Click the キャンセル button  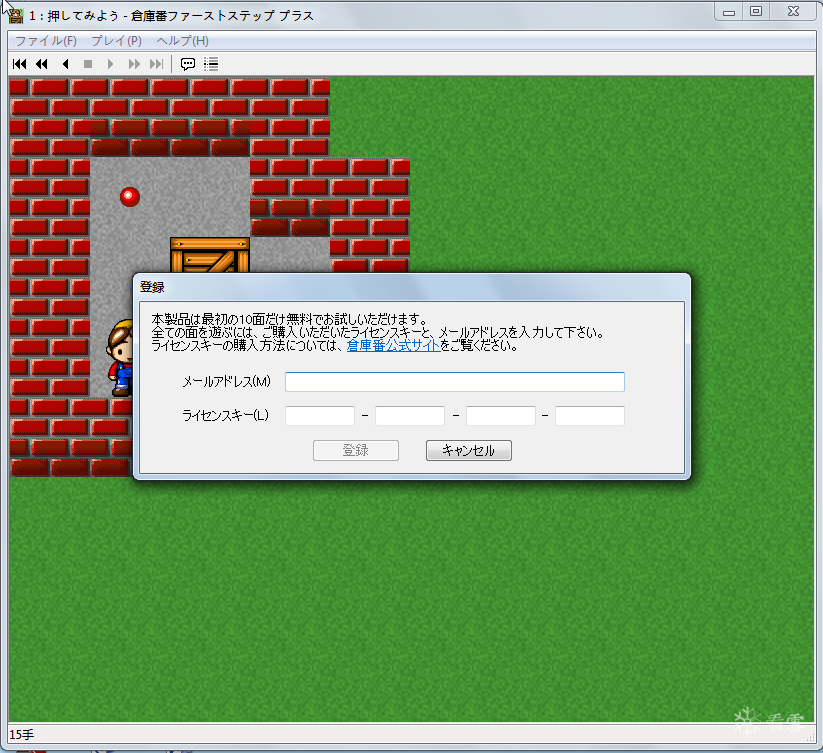pos(469,450)
